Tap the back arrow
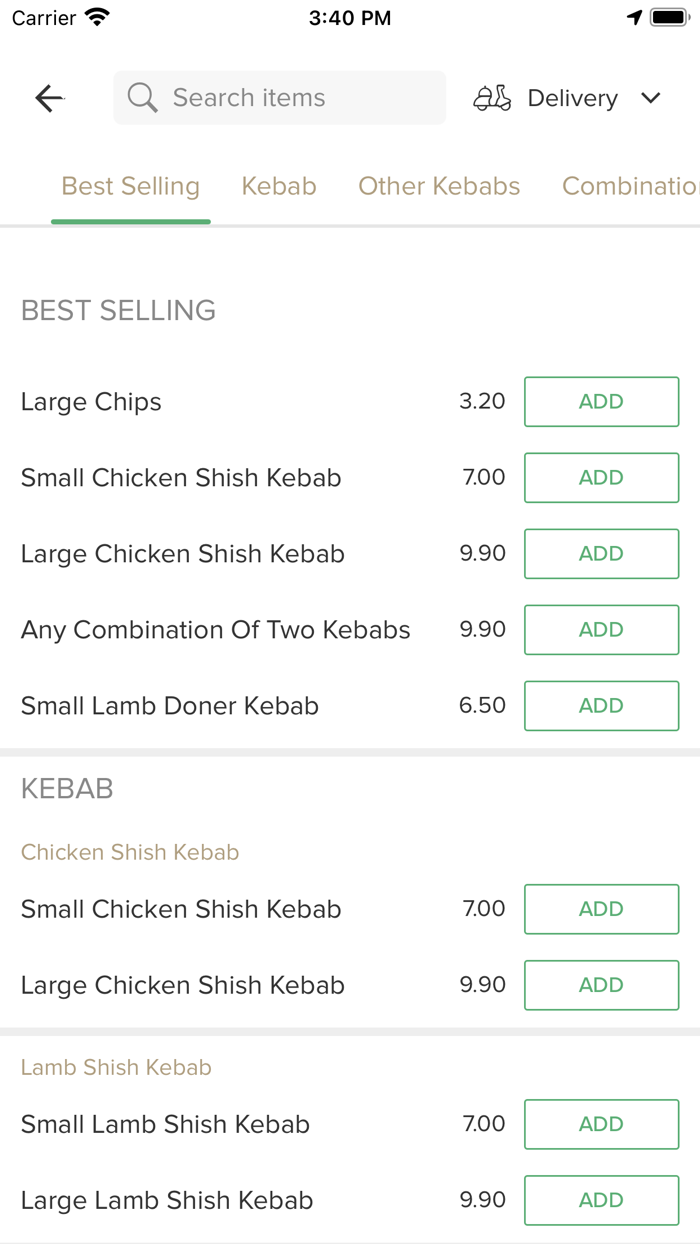This screenshot has width=700, height=1244. [48, 98]
